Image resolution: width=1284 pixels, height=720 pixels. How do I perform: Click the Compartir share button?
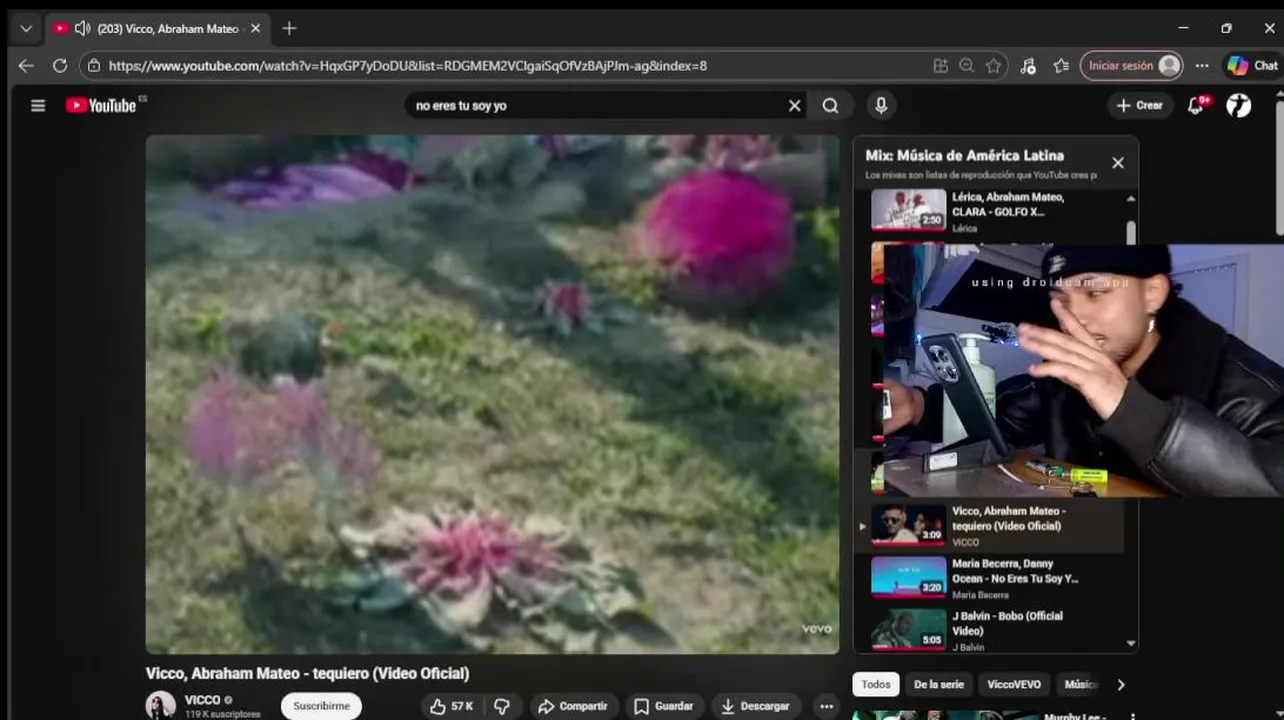(x=573, y=706)
